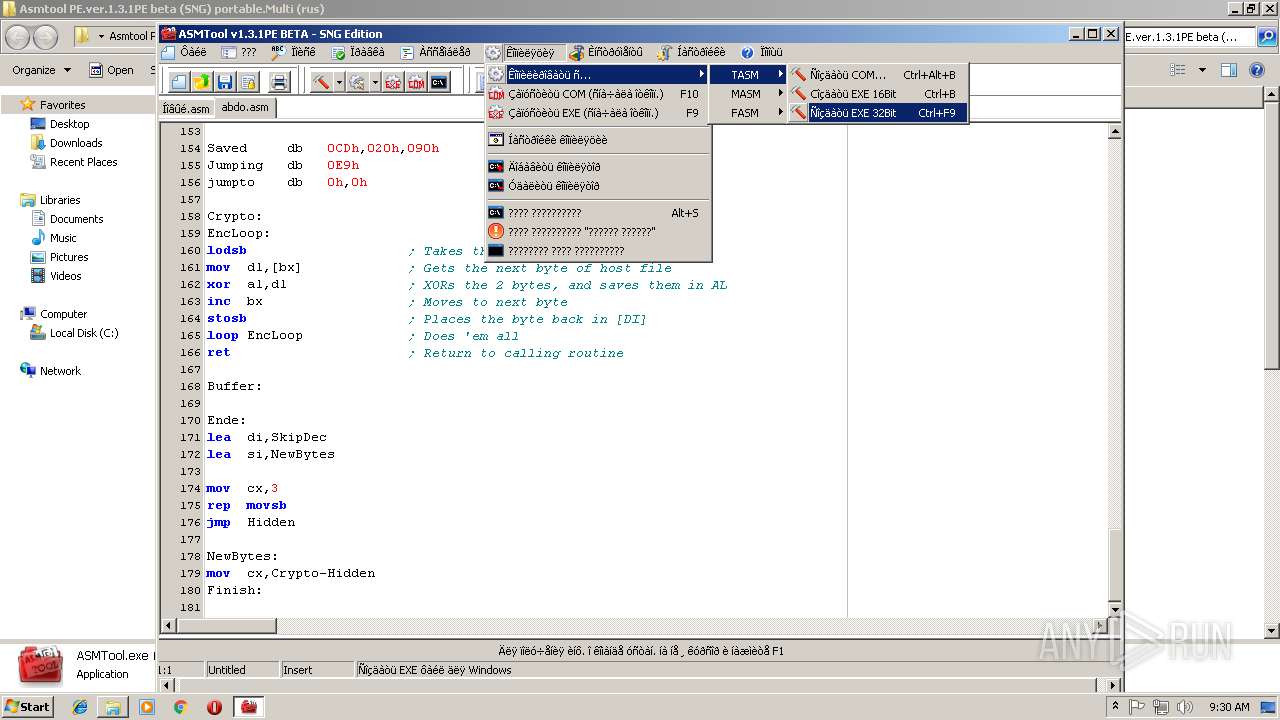Viewport: 1280px width, 720px height.
Task: Click 'Finish:' label on line 180
Action: coord(234,591)
